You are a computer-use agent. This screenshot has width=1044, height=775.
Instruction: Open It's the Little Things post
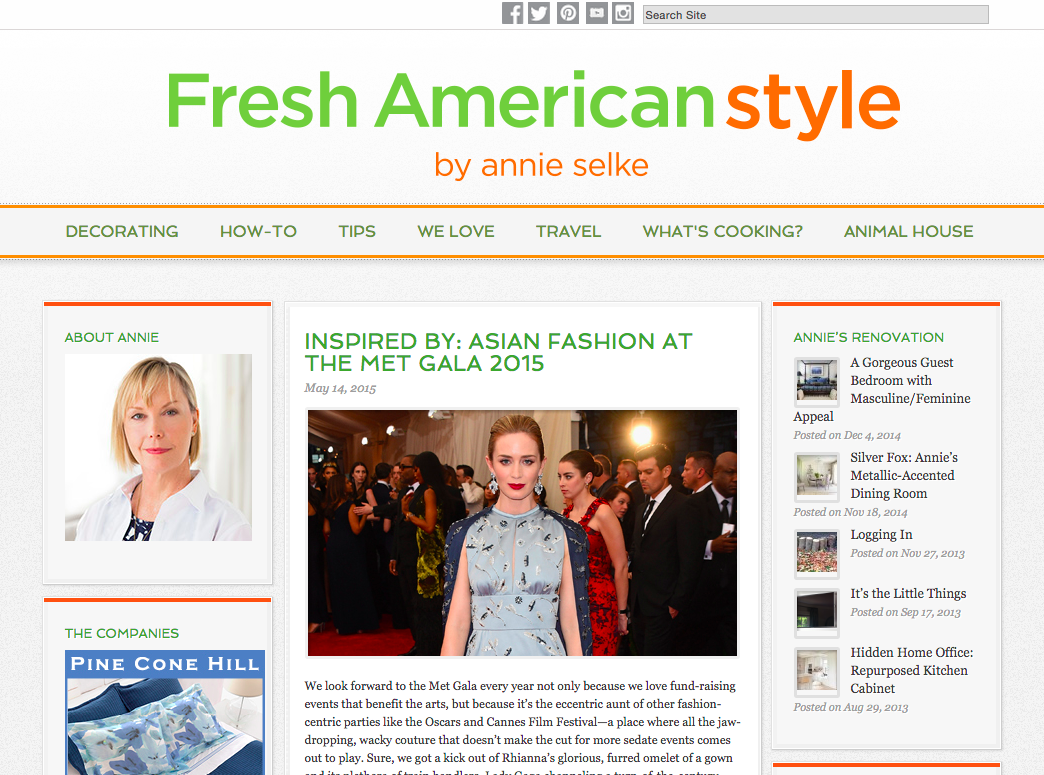tap(908, 593)
